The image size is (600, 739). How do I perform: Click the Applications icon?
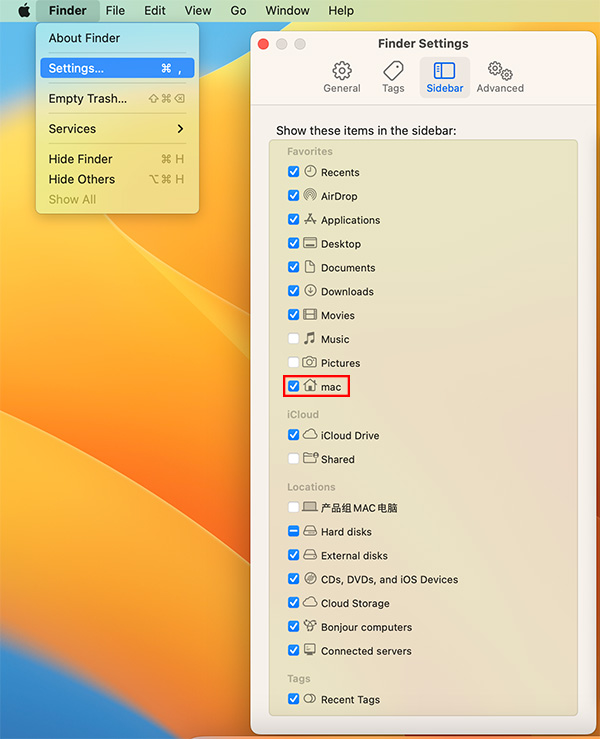click(x=310, y=219)
